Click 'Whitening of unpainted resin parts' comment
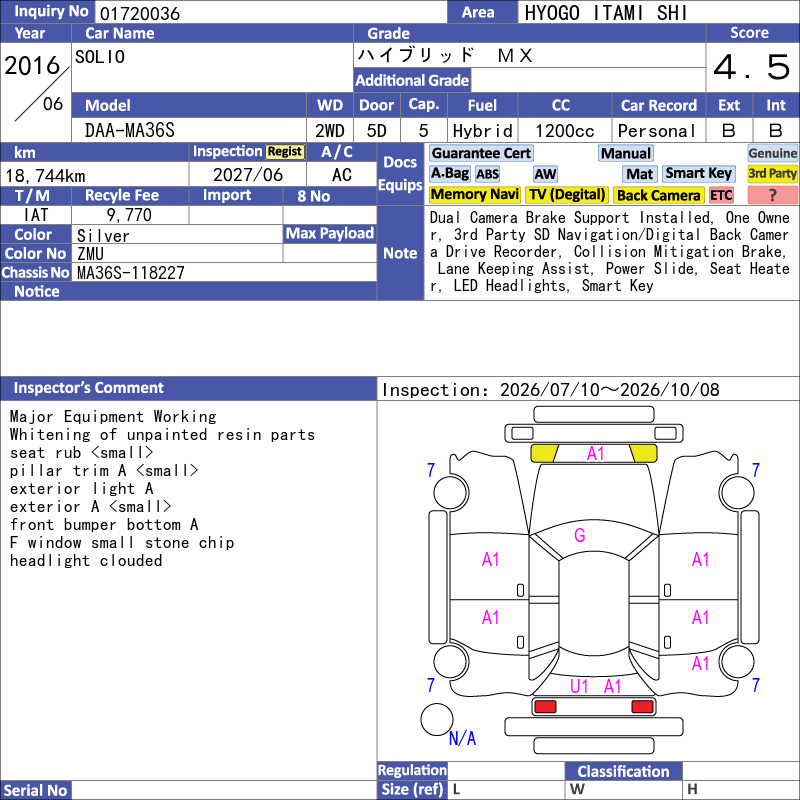The image size is (800, 800). 162,434
